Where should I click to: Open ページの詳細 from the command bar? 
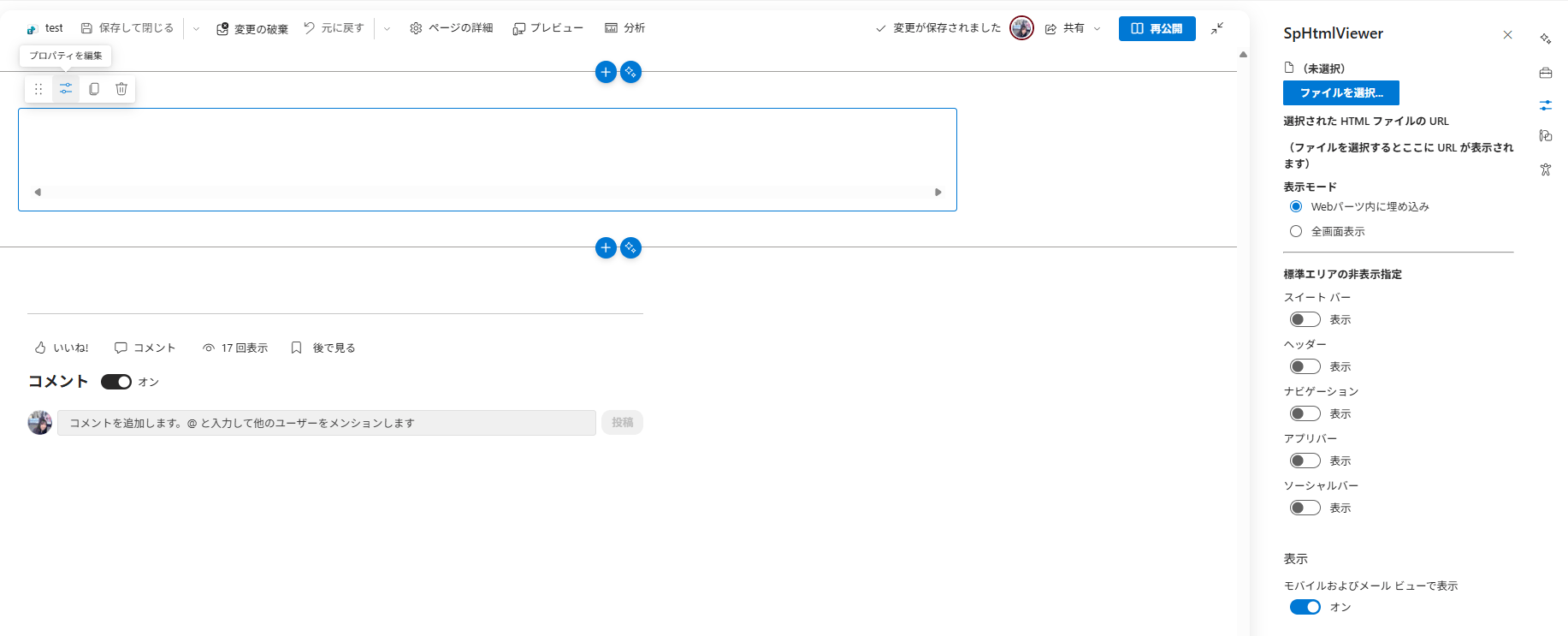(x=451, y=28)
